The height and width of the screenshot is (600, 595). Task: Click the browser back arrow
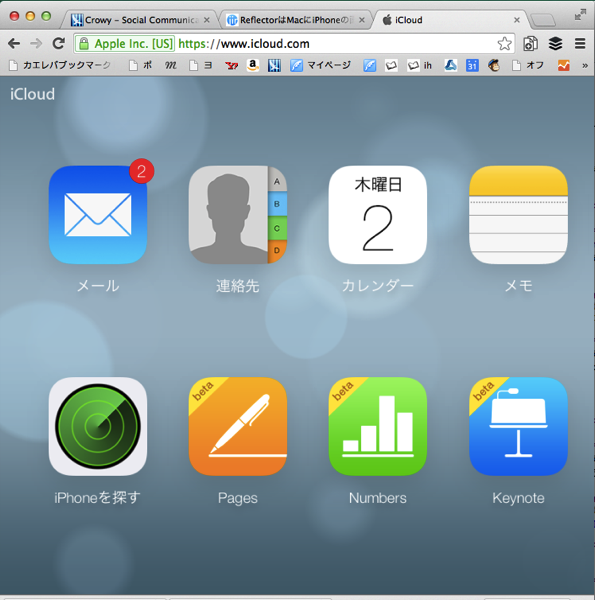click(14, 44)
